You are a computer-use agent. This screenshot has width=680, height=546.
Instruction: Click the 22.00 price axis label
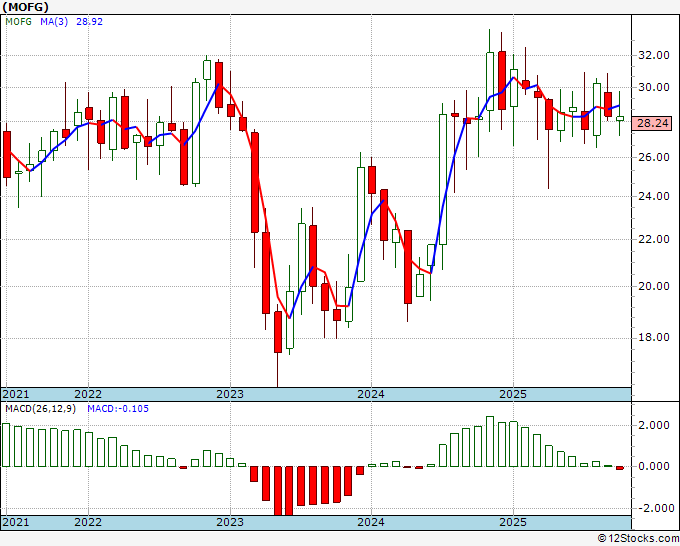click(x=653, y=239)
